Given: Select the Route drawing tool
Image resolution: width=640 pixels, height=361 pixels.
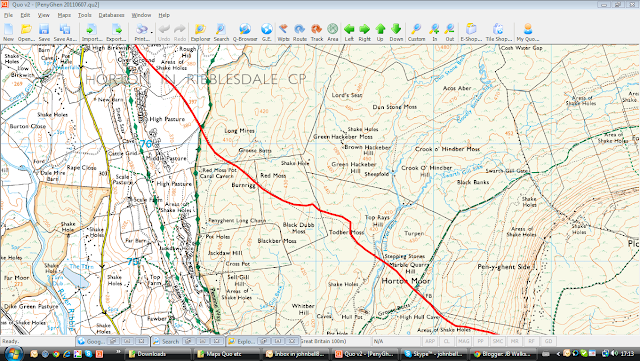Looking at the screenshot, I should click(x=300, y=32).
